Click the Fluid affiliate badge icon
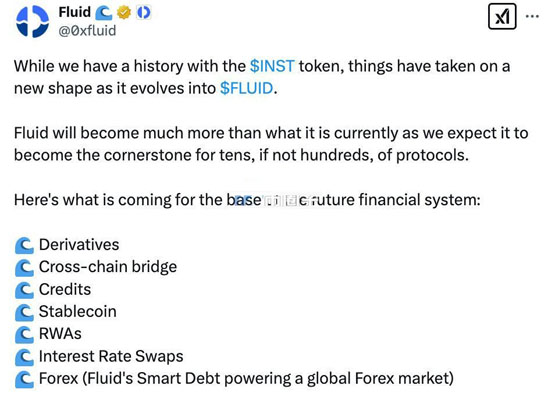 click(x=144, y=13)
